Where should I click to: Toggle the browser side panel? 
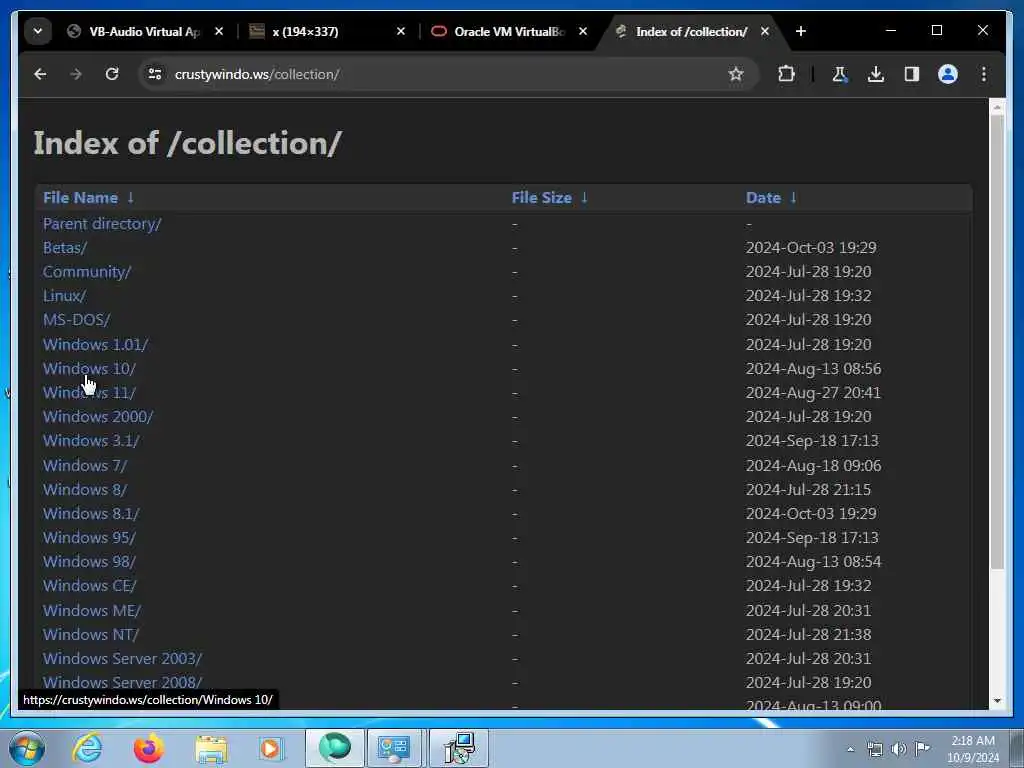point(912,74)
